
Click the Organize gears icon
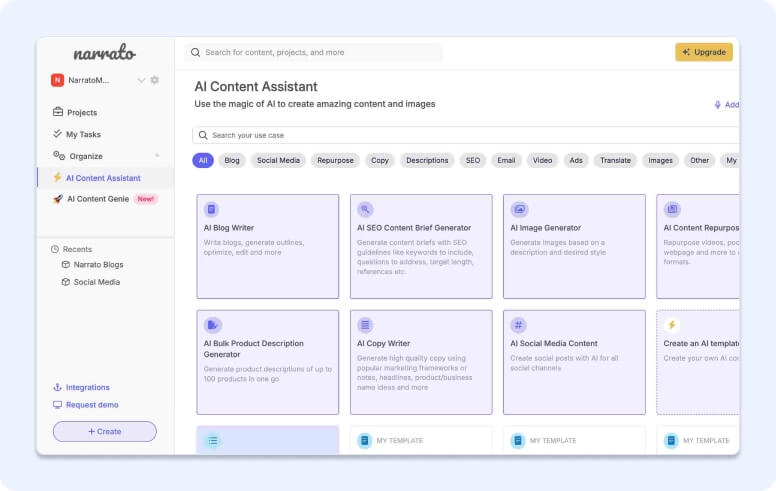(x=59, y=155)
